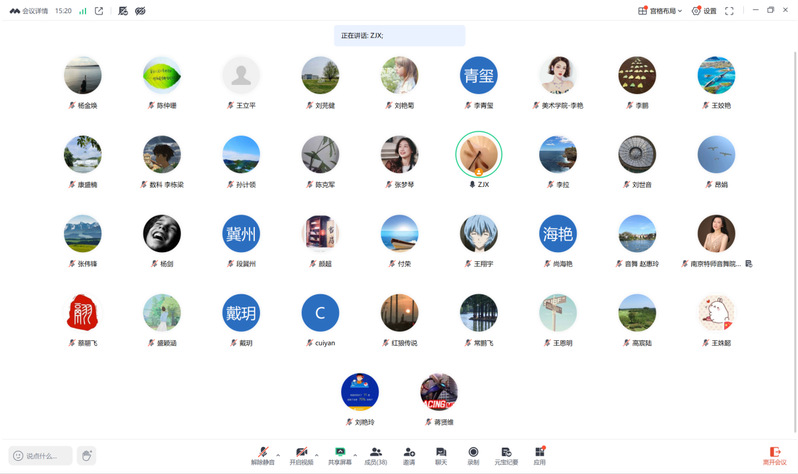Open 设置 settings in the top bar
Viewport: 798px width, 474px height.
pyautogui.click(x=704, y=11)
